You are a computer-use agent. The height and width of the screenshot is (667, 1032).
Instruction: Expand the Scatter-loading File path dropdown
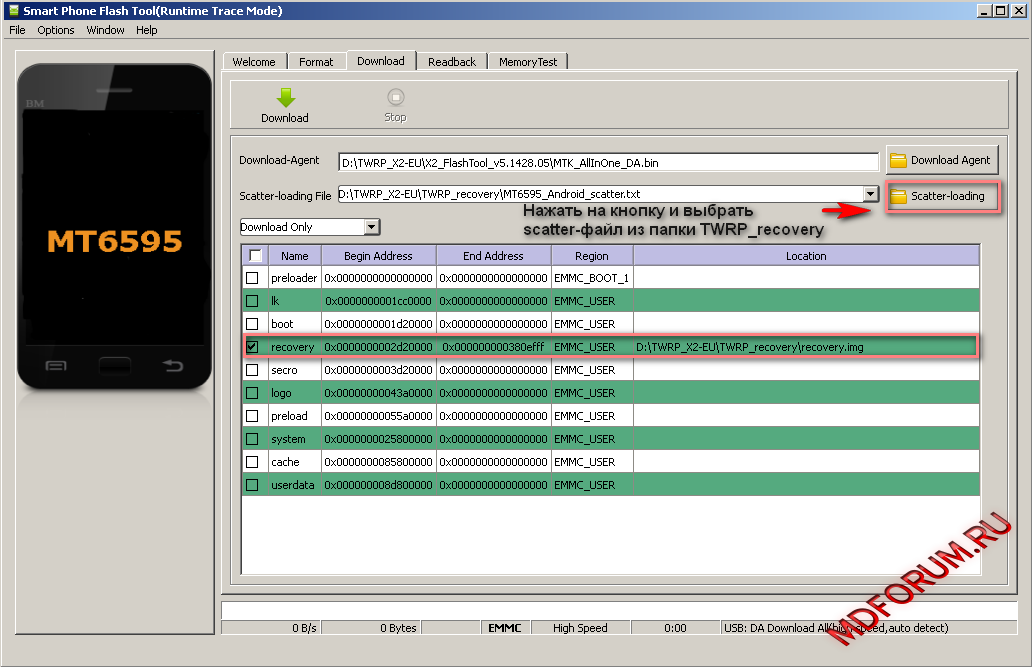click(870, 194)
